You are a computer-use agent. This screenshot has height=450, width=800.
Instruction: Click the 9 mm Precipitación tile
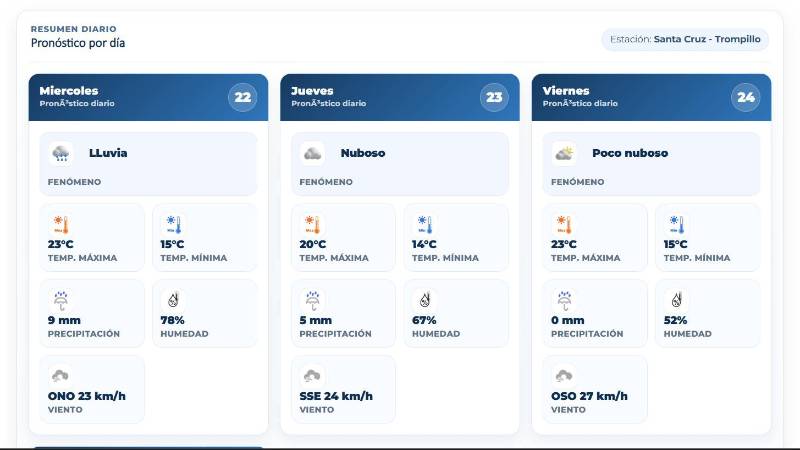click(x=92, y=313)
